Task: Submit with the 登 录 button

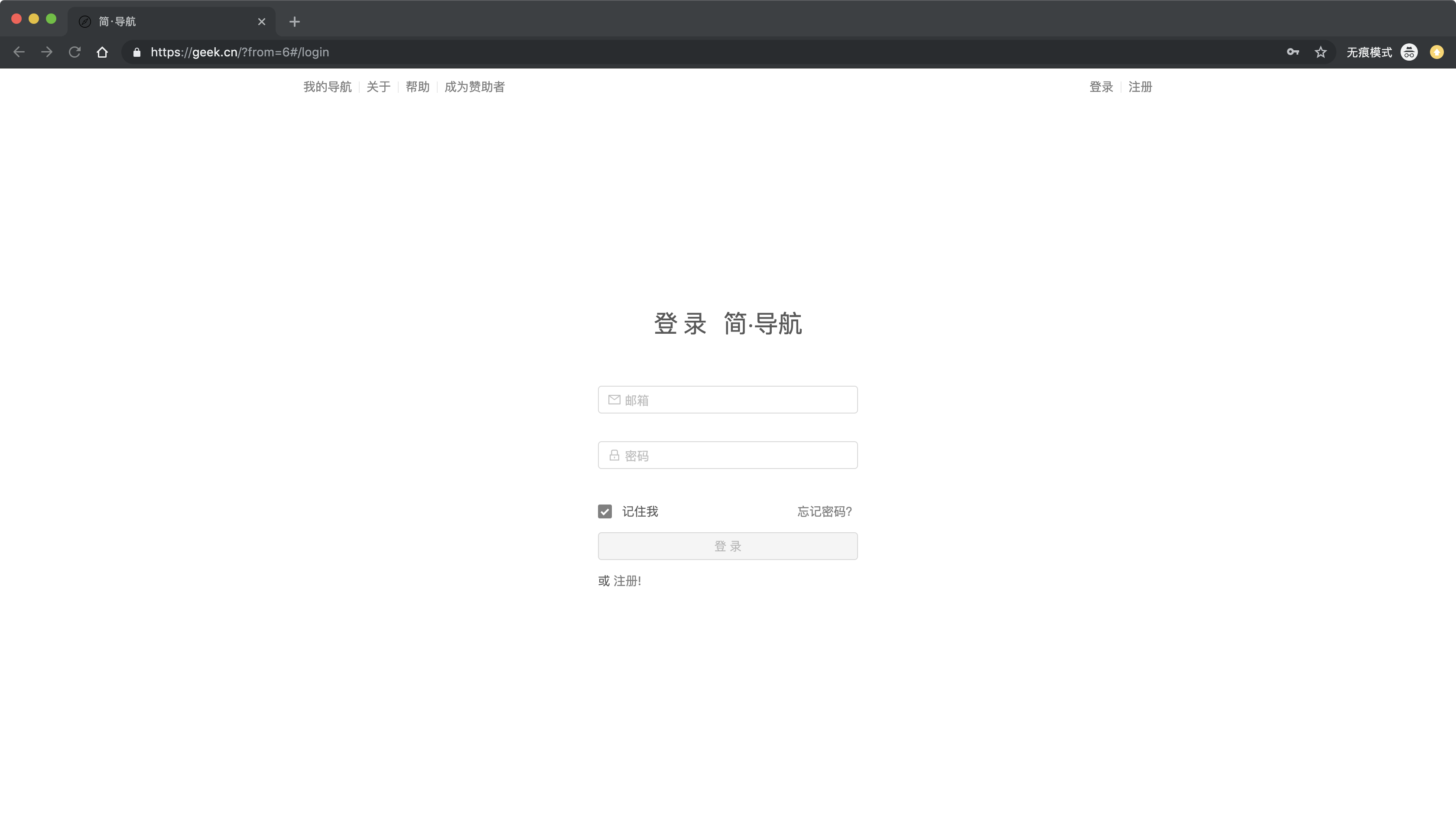Action: (728, 547)
